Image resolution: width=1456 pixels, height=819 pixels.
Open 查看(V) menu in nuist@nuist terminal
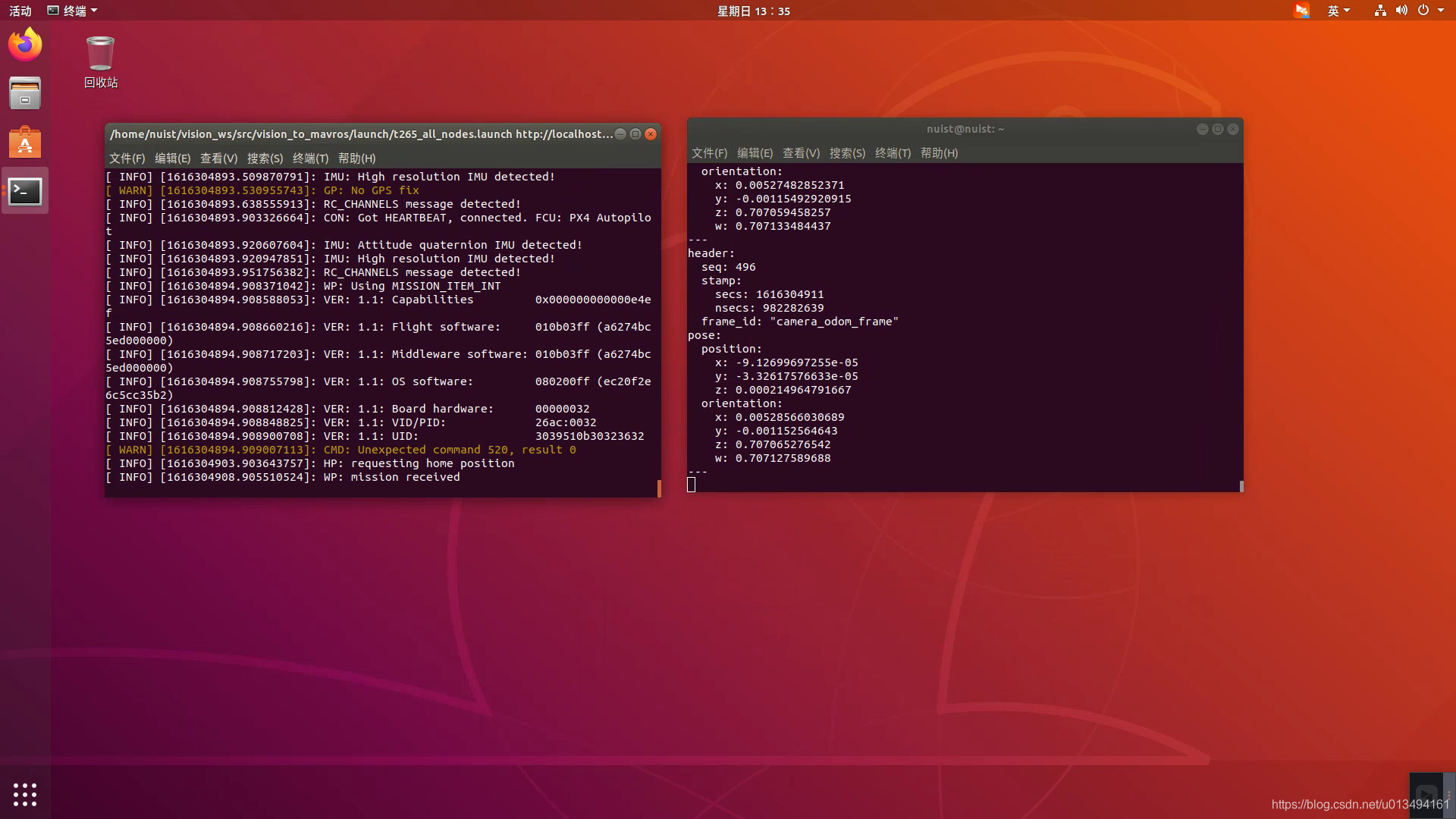tap(801, 152)
